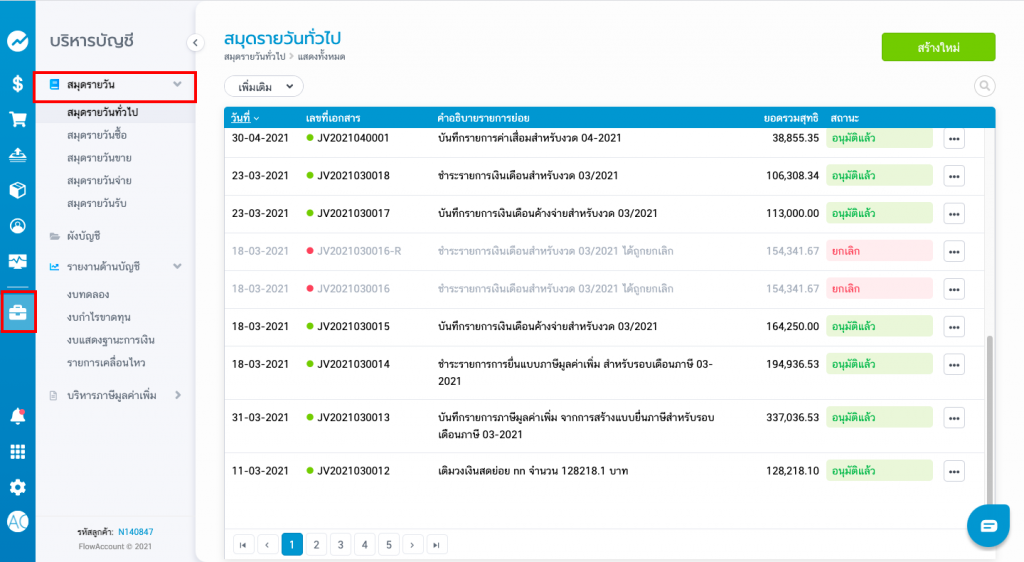Open the FlowAccount dashboard logo icon
Viewport: 1024px width, 562px height.
18,41
